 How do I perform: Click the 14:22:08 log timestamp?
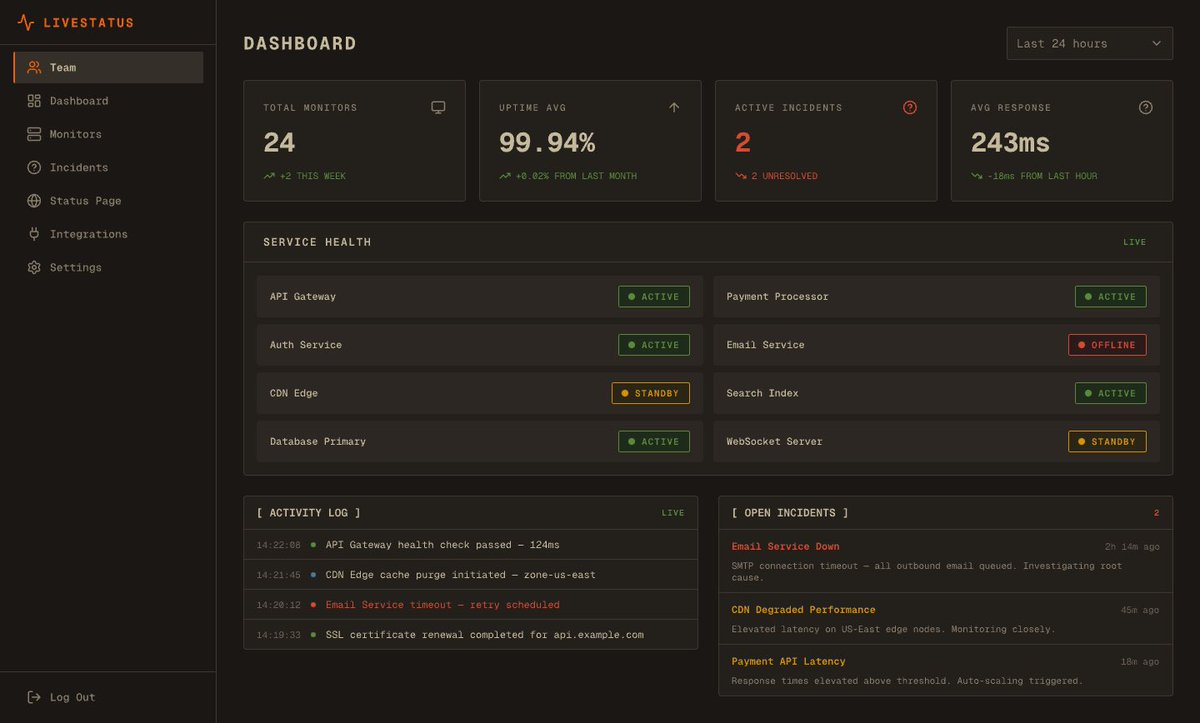pyautogui.click(x=279, y=545)
